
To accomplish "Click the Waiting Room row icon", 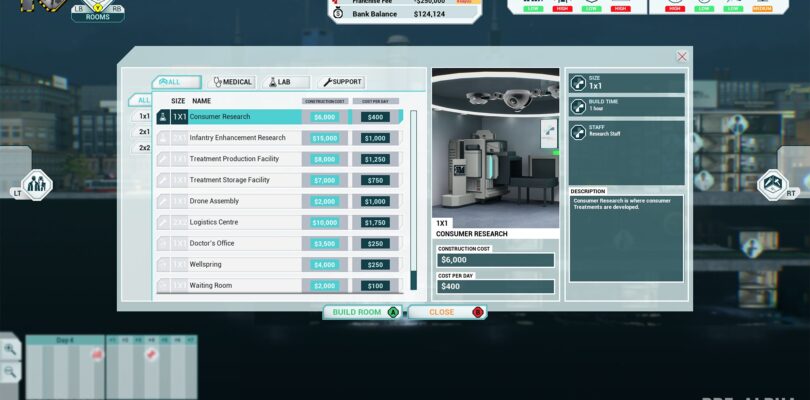I will [x=163, y=286].
